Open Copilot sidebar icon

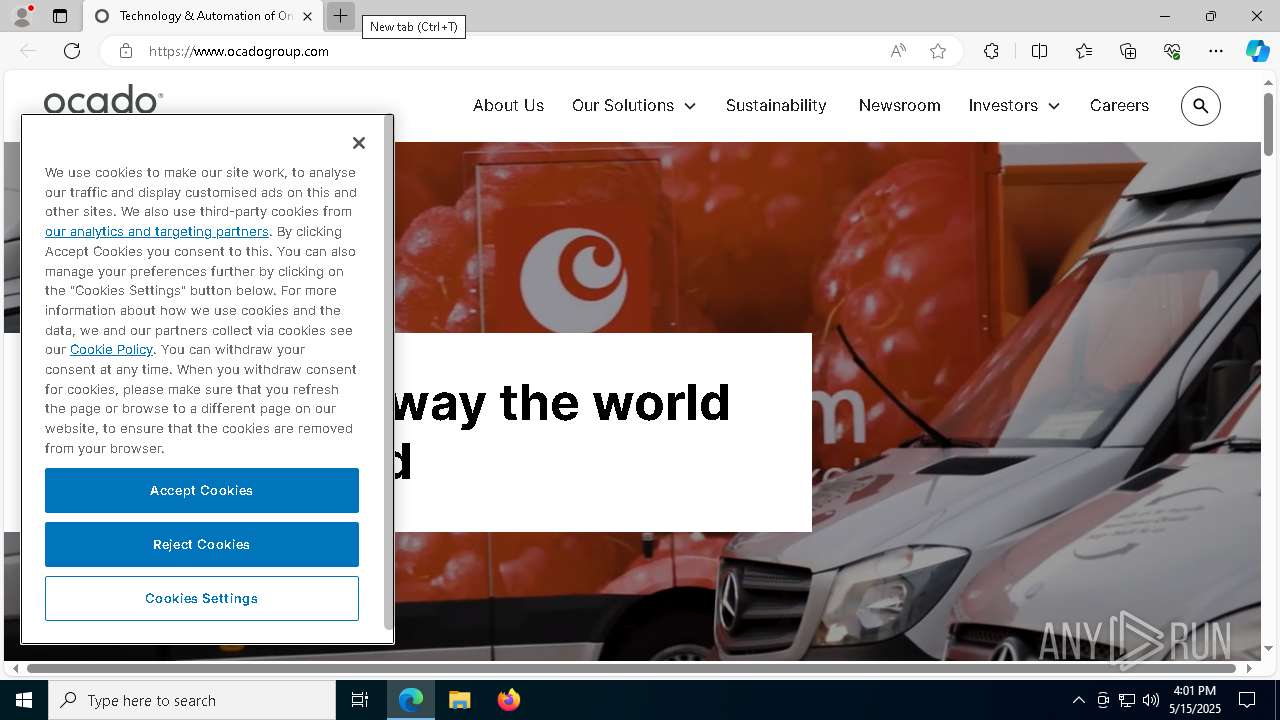pyautogui.click(x=1258, y=51)
